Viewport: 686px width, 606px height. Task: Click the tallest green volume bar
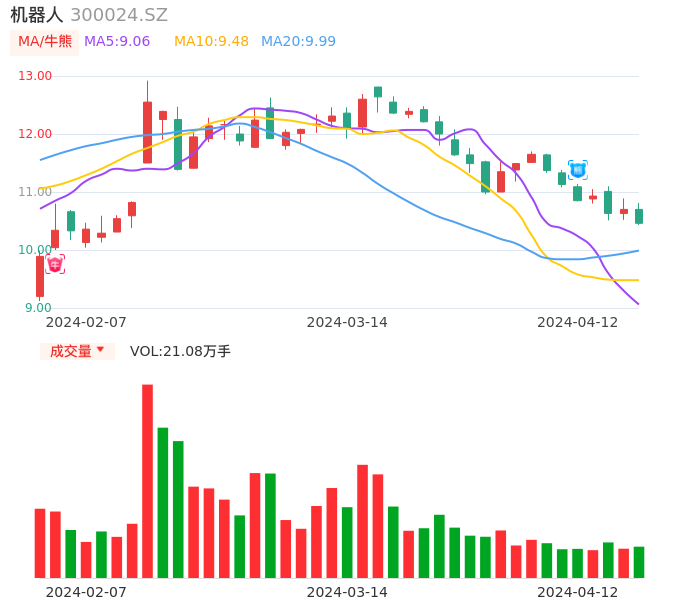click(x=162, y=502)
